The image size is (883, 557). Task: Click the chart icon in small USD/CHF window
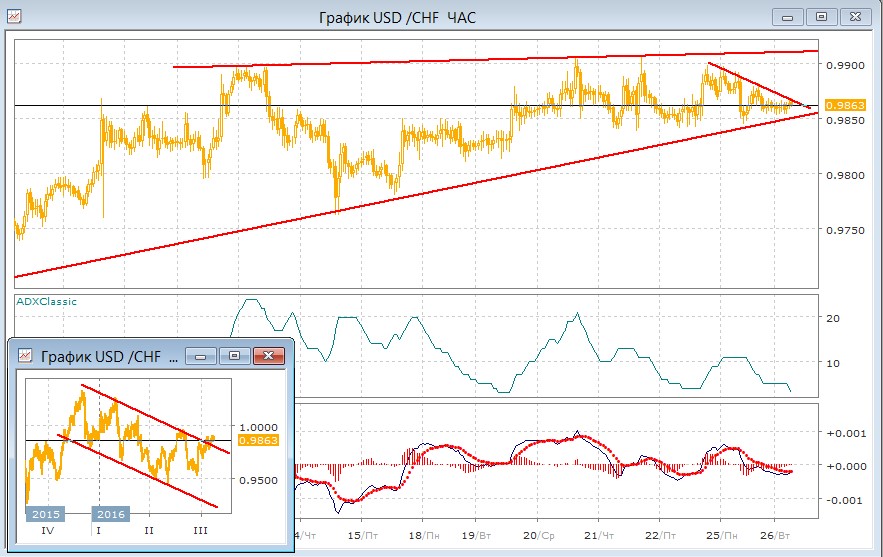tap(25, 355)
